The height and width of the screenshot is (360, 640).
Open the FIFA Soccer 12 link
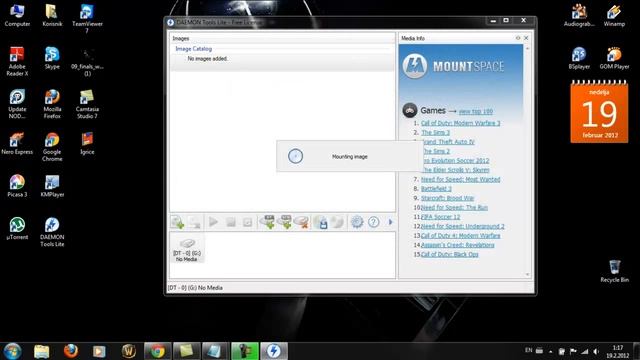point(440,217)
